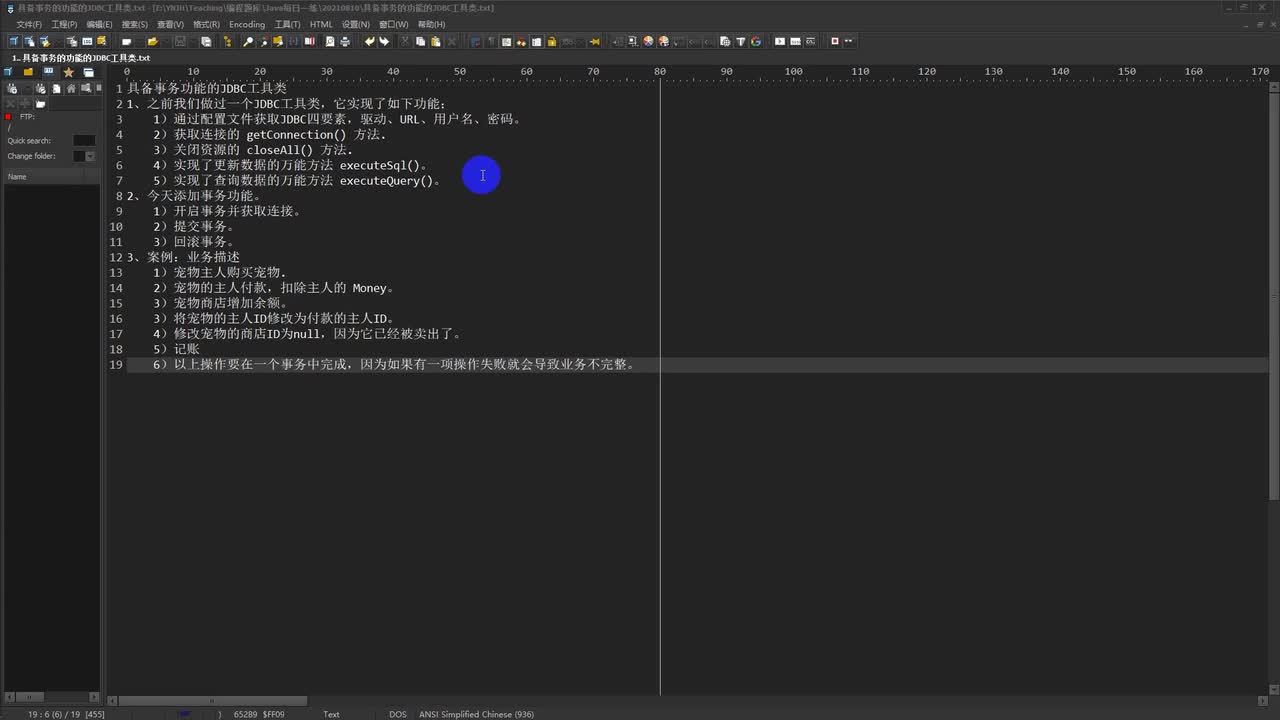This screenshot has height=720, width=1280.
Task: Open the Encoding menu
Action: tap(247, 24)
